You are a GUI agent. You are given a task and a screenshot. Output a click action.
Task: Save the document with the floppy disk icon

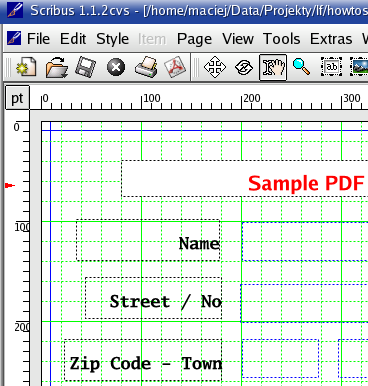[x=86, y=67]
